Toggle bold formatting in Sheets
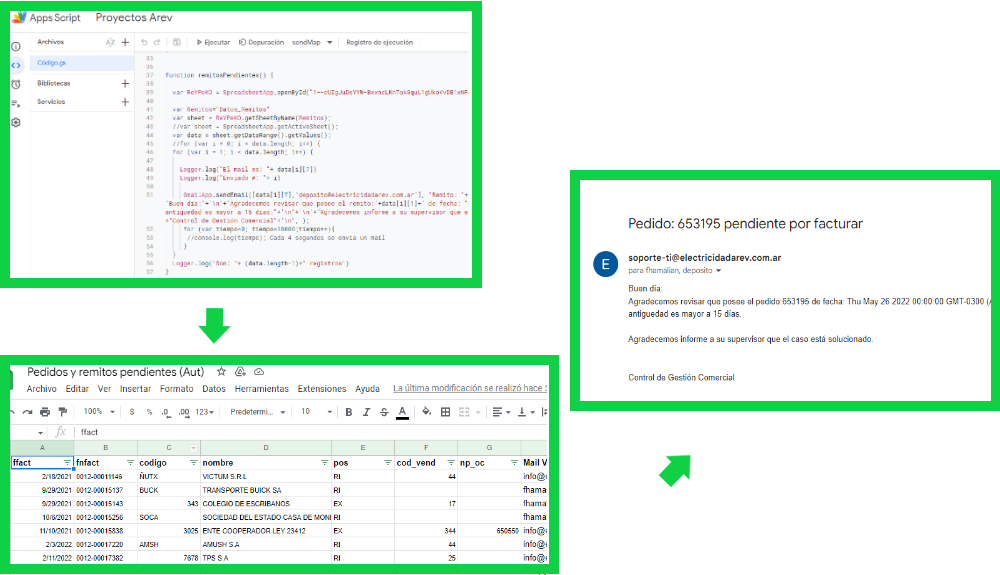Image resolution: width=1000 pixels, height=575 pixels. 349,412
